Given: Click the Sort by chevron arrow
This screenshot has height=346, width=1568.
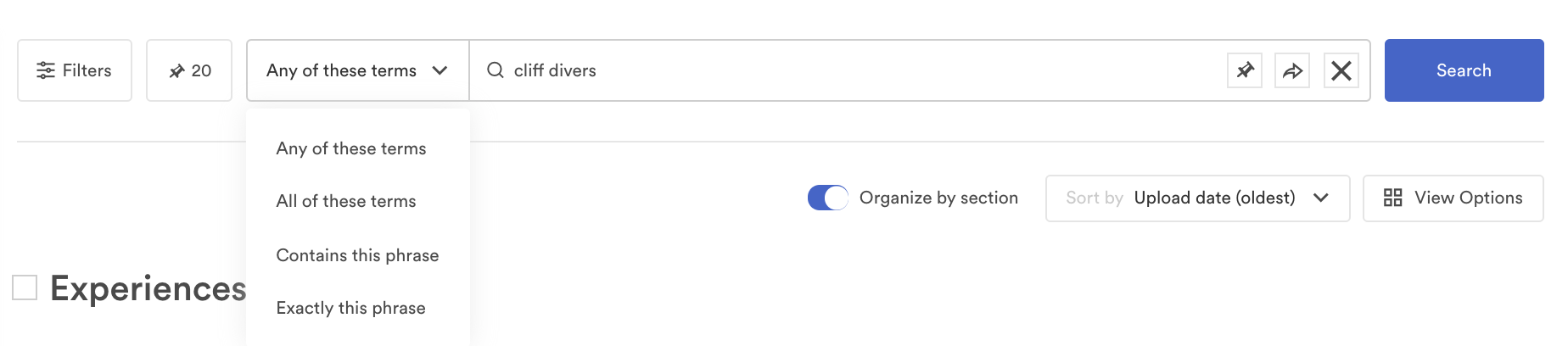Looking at the screenshot, I should pyautogui.click(x=1320, y=198).
